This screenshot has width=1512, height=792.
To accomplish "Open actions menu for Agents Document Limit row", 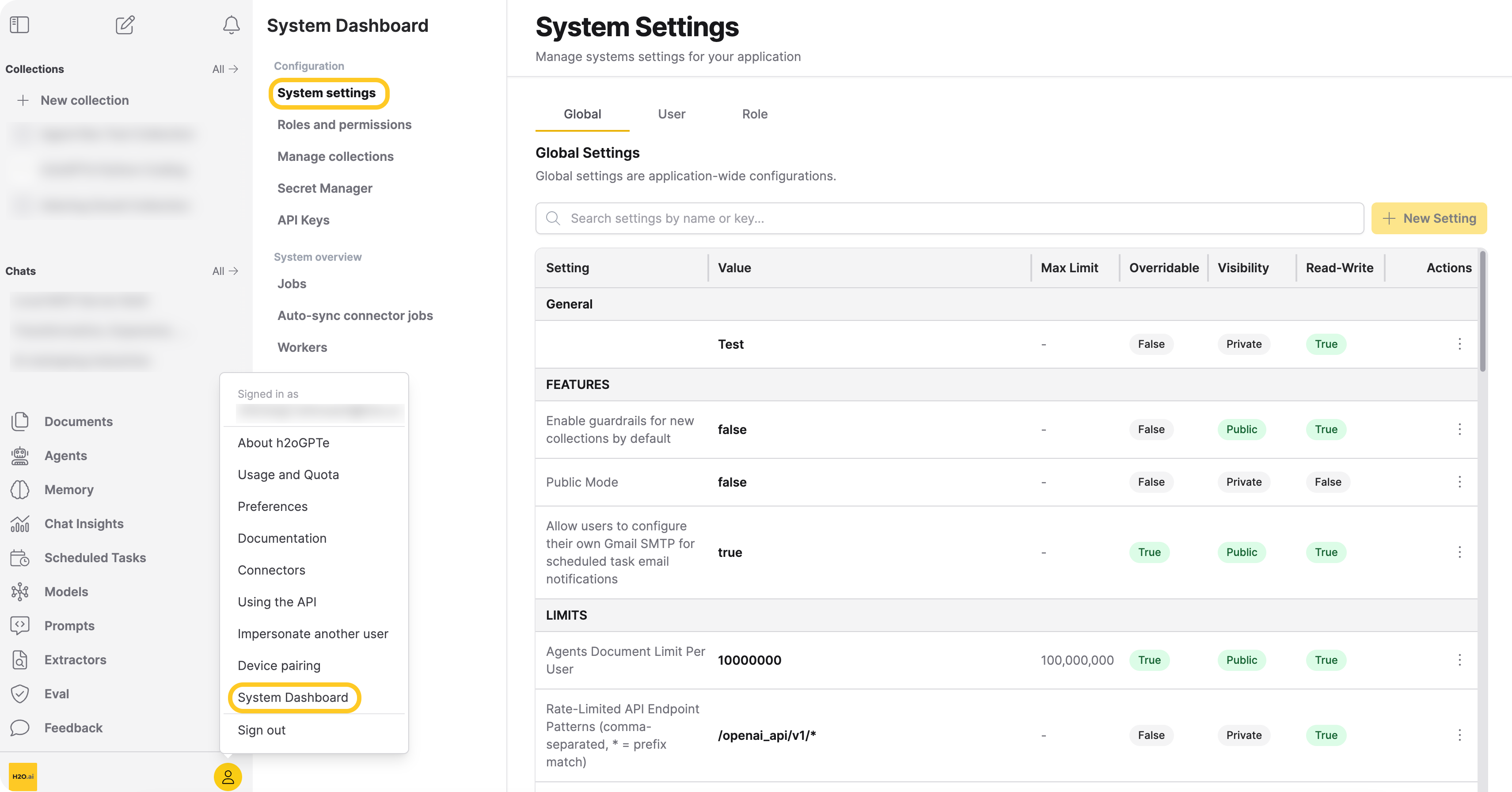I will pos(1460,660).
